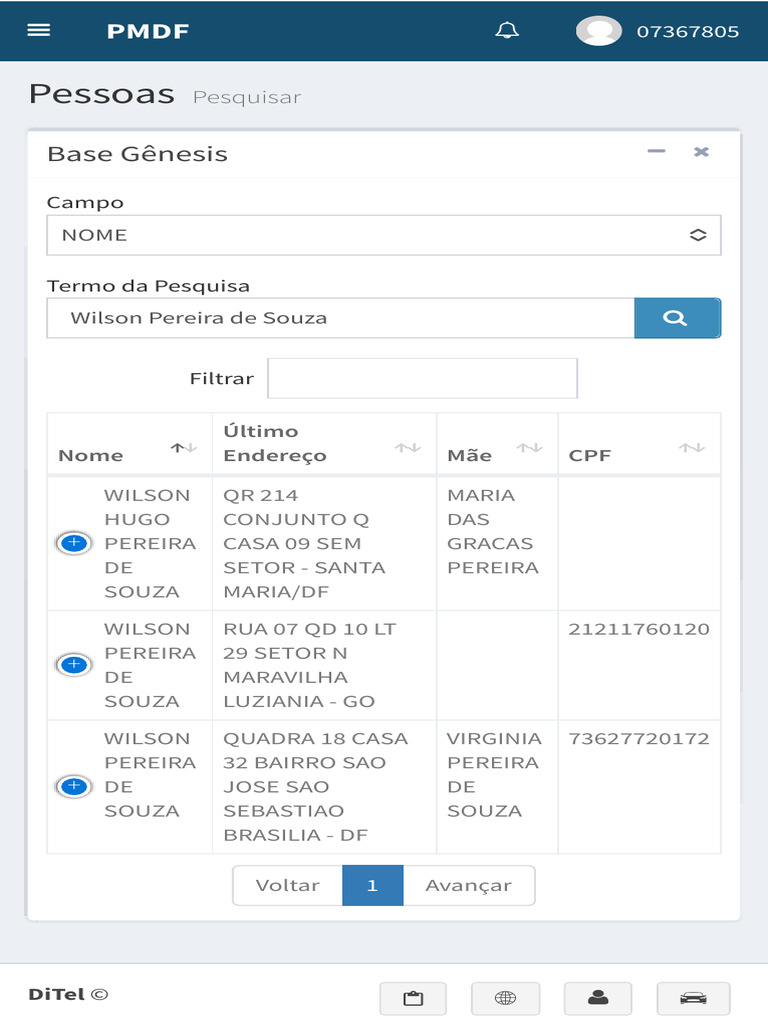Expand the row with CPF 73627720172
Image resolution: width=768 pixels, height=1024 pixels.
[74, 787]
